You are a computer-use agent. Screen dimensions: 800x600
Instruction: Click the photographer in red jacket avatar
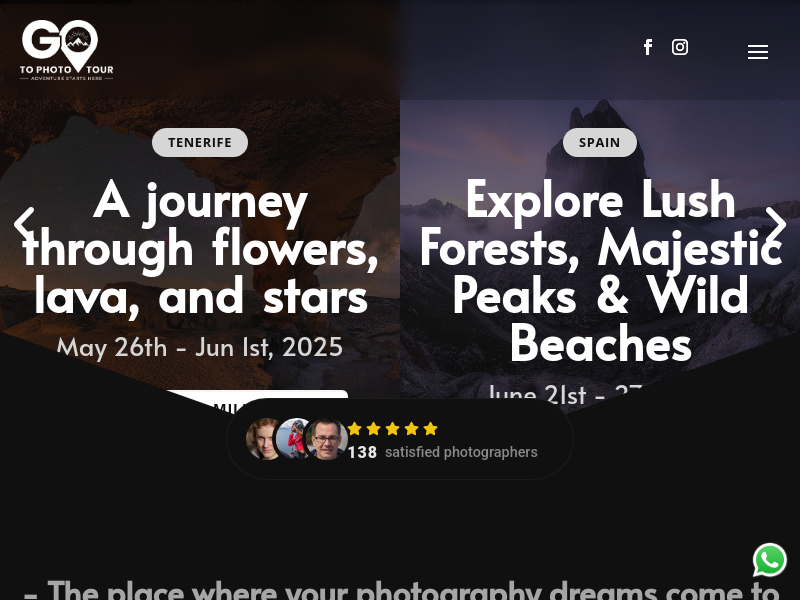click(x=295, y=439)
